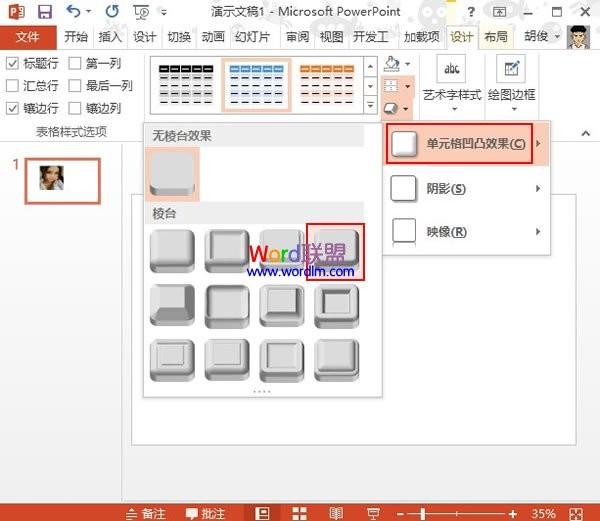Fit slide to current window icon

click(x=576, y=514)
